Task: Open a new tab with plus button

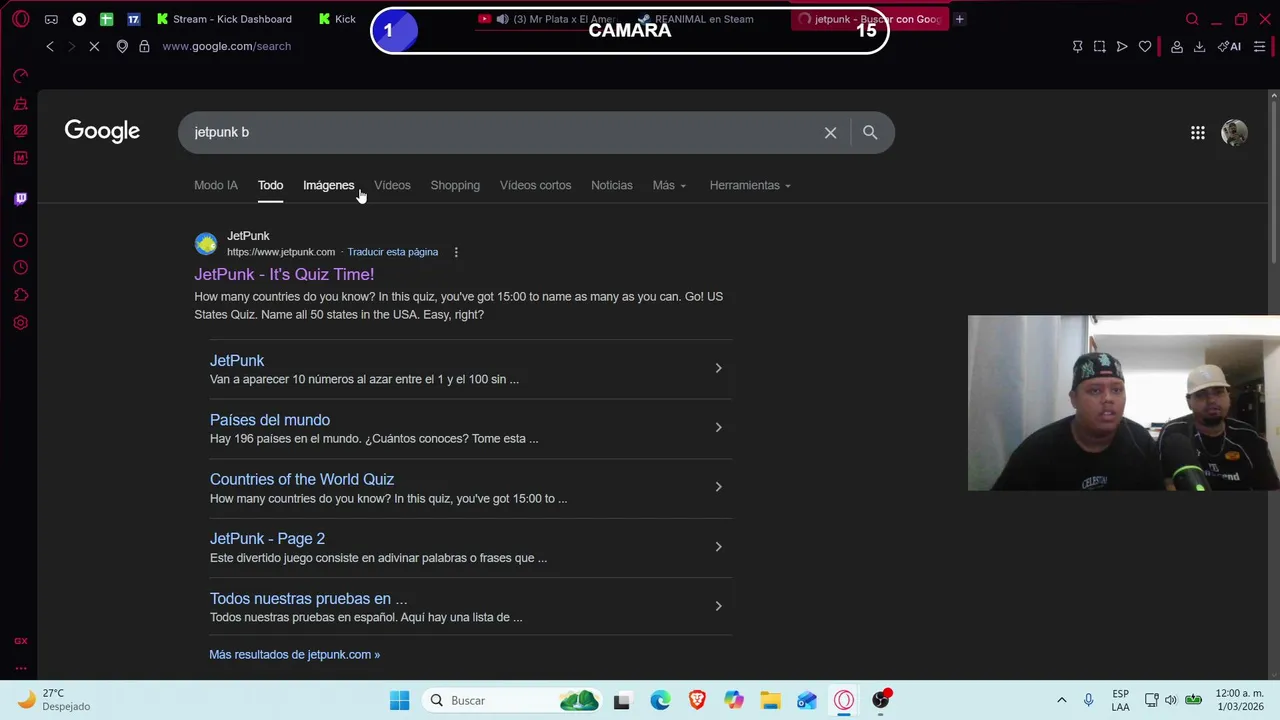Action: [959, 19]
